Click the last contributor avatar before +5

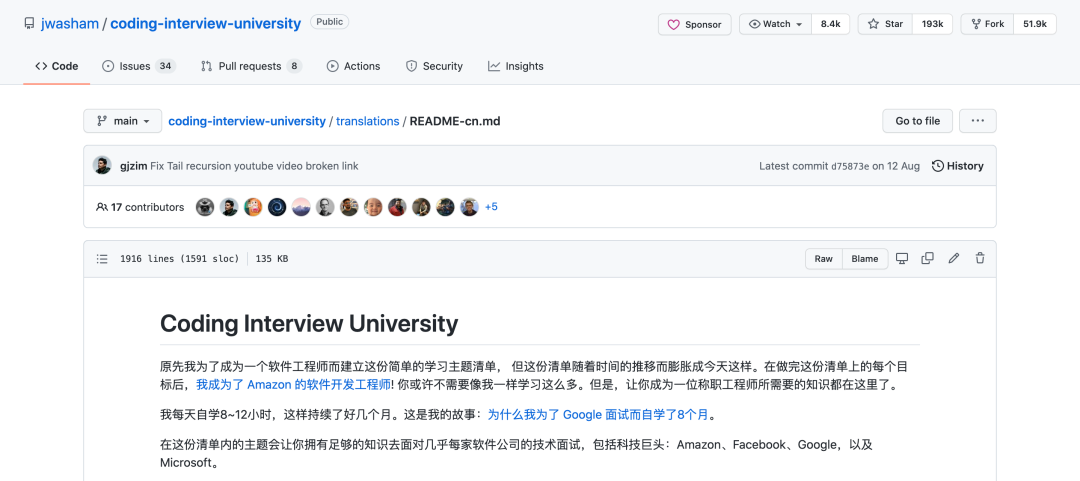click(x=469, y=207)
